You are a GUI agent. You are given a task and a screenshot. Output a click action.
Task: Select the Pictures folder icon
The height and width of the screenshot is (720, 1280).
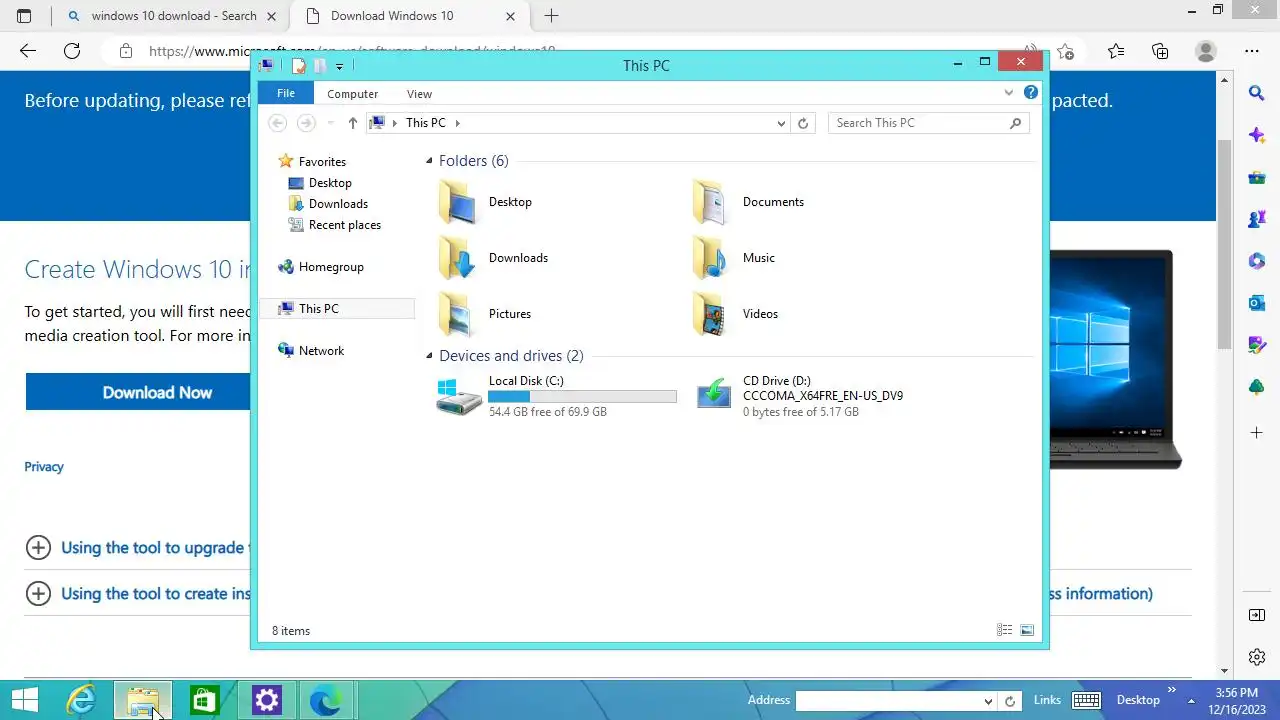tap(458, 314)
